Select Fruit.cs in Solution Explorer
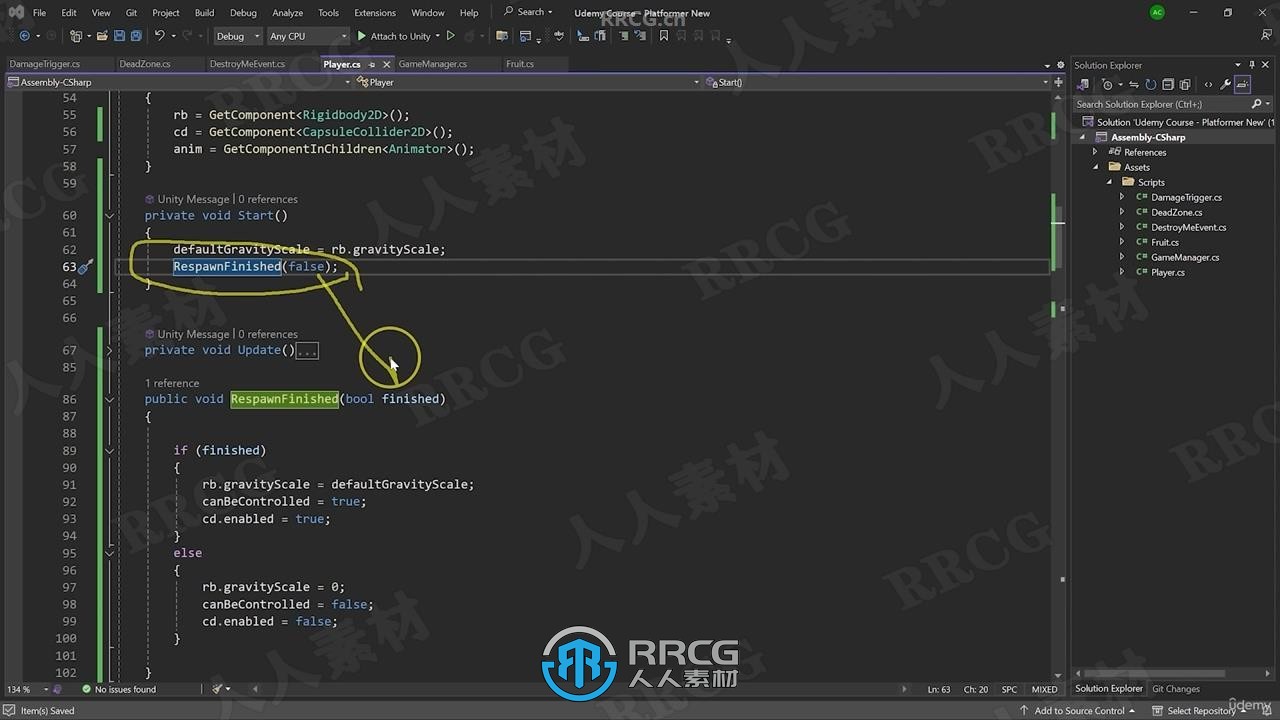Image resolution: width=1280 pixels, height=720 pixels. [1164, 242]
